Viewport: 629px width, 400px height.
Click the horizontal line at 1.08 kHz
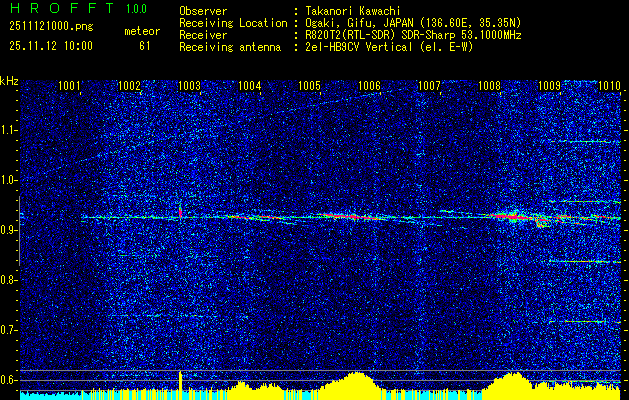pos(585,141)
